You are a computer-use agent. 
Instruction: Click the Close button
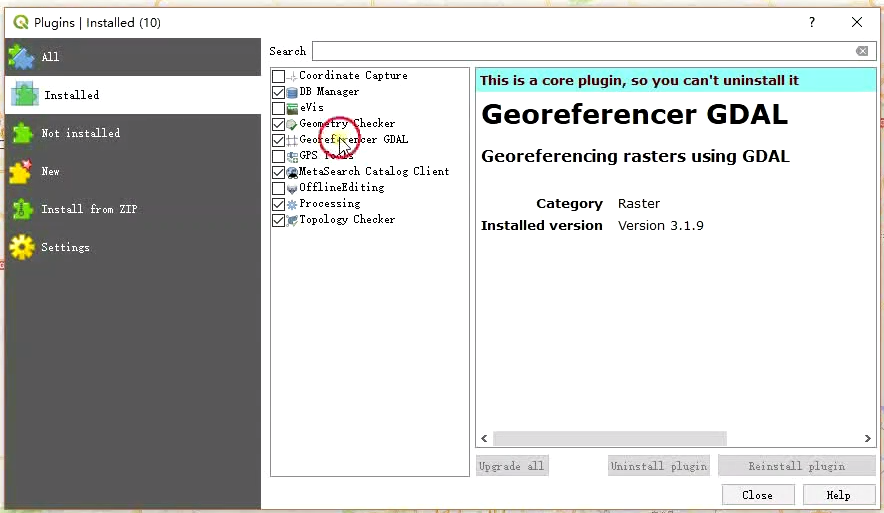[758, 495]
